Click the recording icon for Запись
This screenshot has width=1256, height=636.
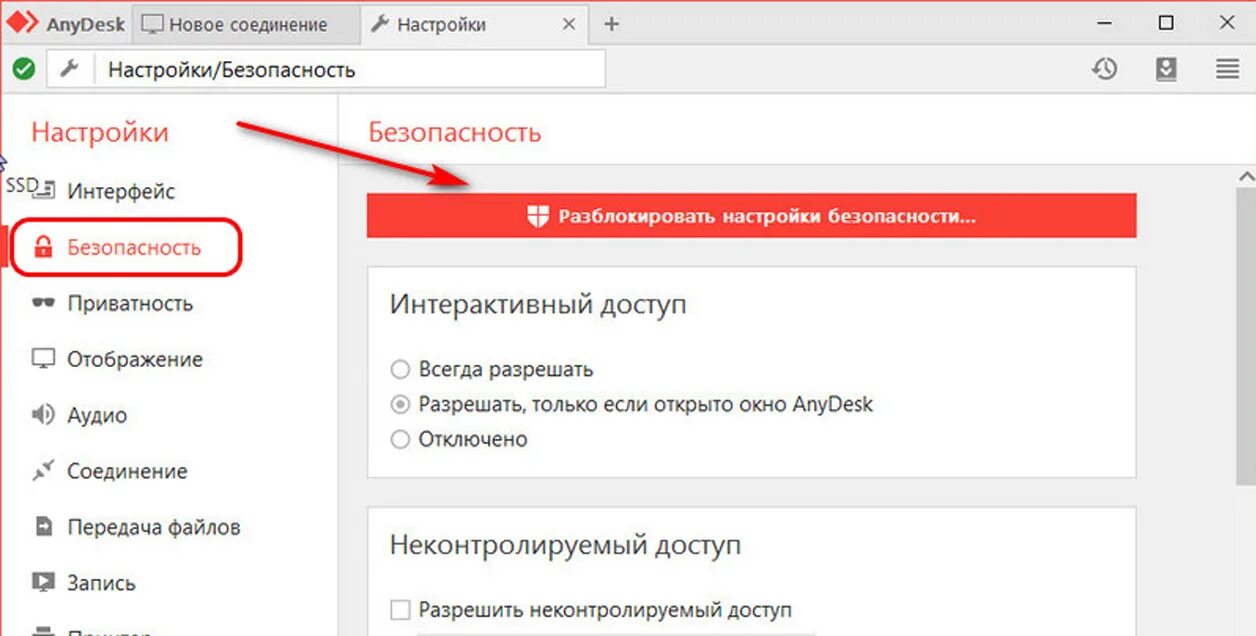43,583
